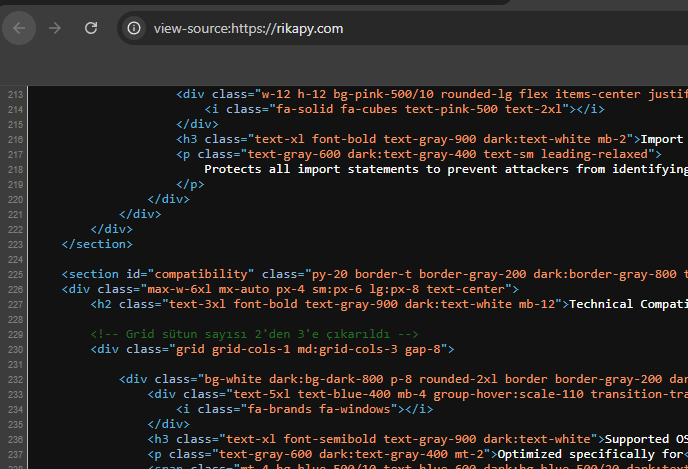
Task: Click line number 230 in gutter
Action: tap(15, 350)
